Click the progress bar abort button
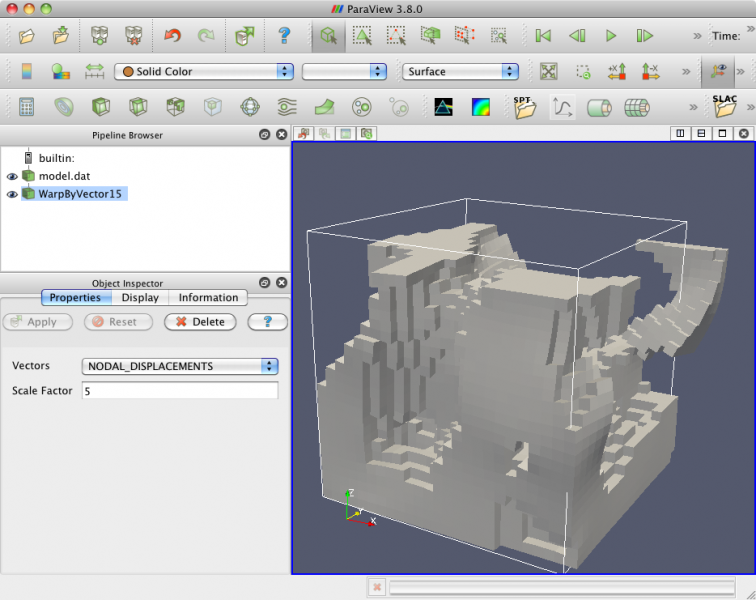The height and width of the screenshot is (600, 756). pyautogui.click(x=377, y=587)
